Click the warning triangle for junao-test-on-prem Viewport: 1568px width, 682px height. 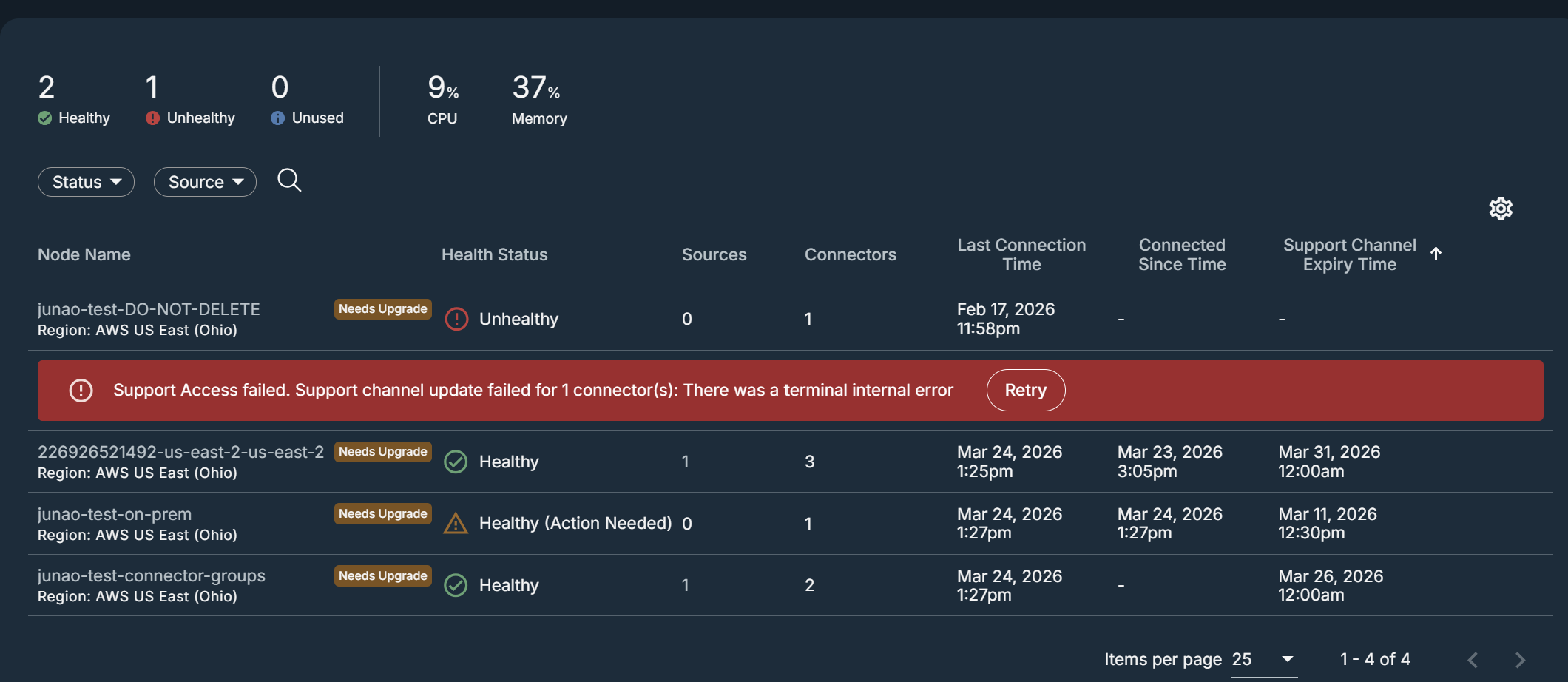456,524
